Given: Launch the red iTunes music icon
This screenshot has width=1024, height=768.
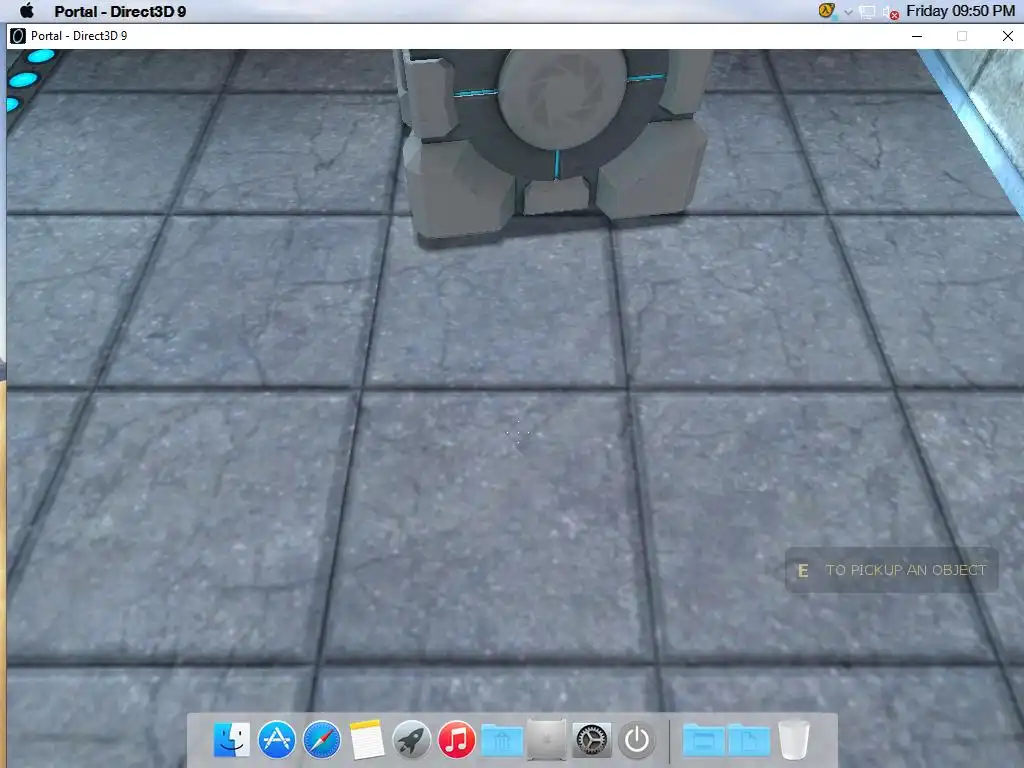Looking at the screenshot, I should pyautogui.click(x=456, y=740).
